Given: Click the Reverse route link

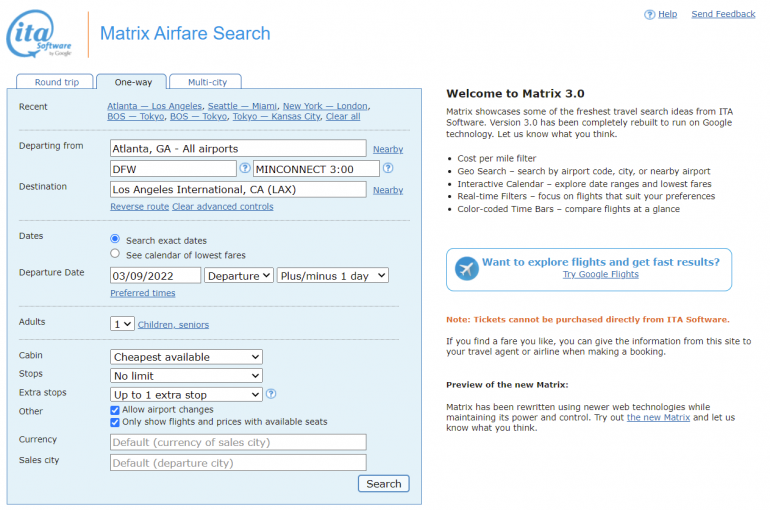Looking at the screenshot, I should click(139, 207).
